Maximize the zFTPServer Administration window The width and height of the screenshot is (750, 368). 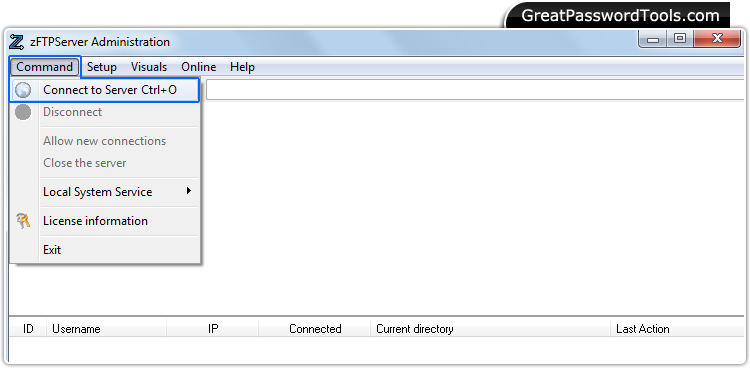680,39
